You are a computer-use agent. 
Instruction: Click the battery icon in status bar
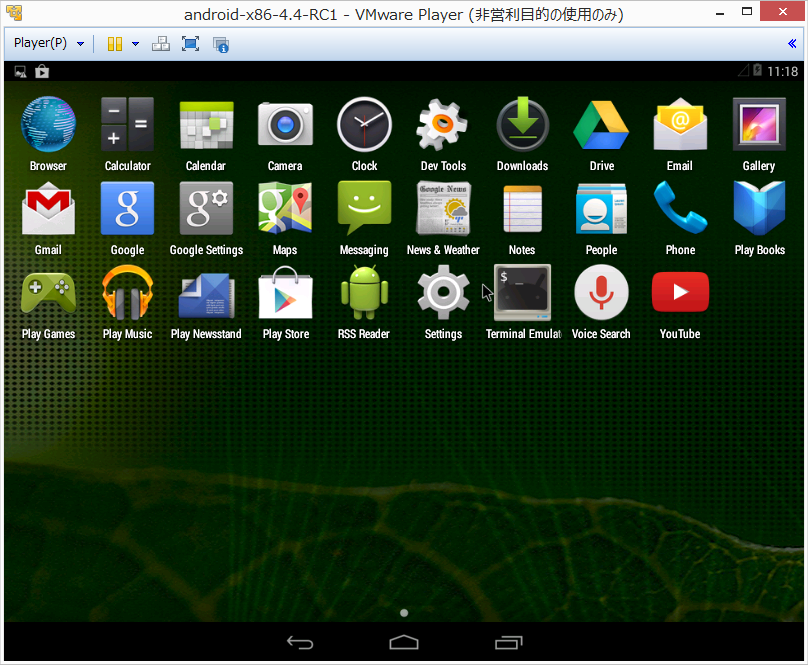click(x=757, y=70)
